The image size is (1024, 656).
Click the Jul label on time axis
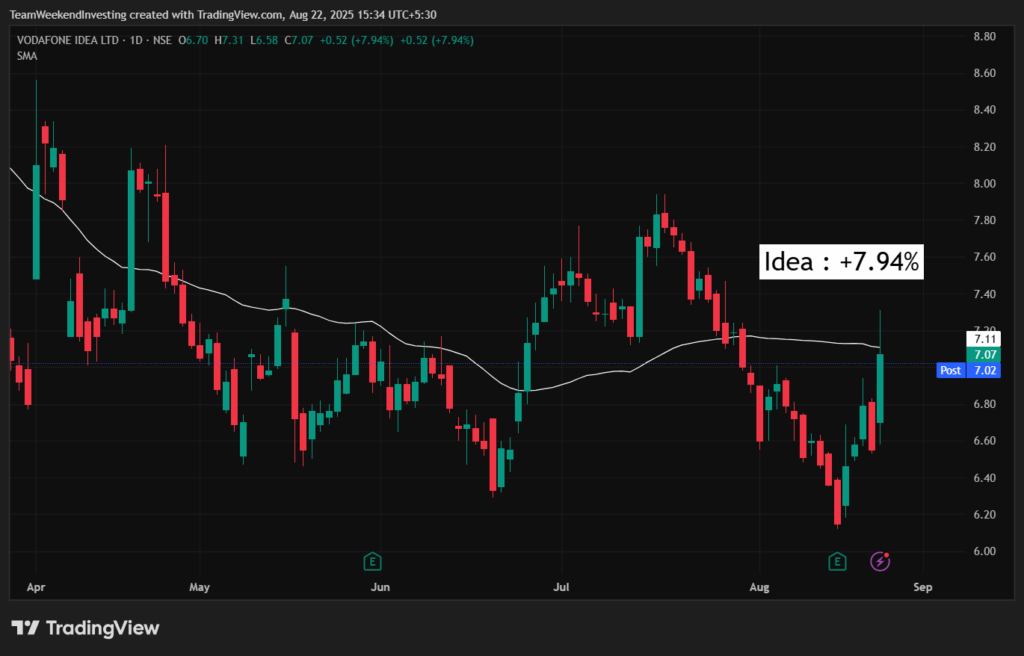click(x=561, y=587)
